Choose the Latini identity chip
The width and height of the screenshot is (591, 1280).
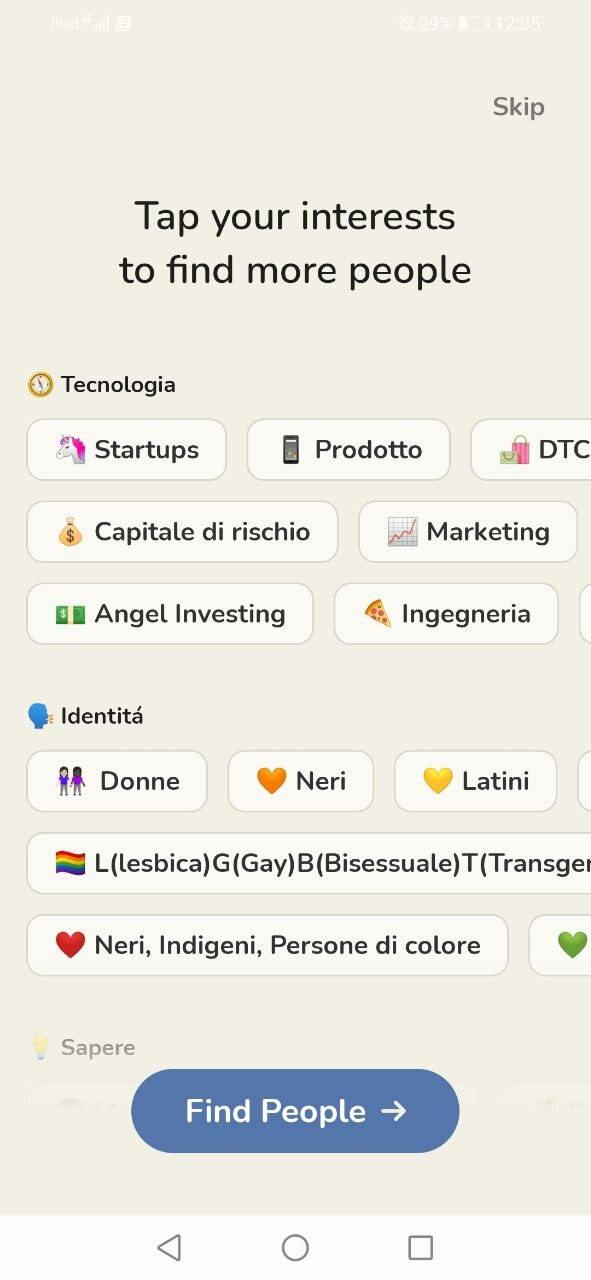click(x=476, y=781)
